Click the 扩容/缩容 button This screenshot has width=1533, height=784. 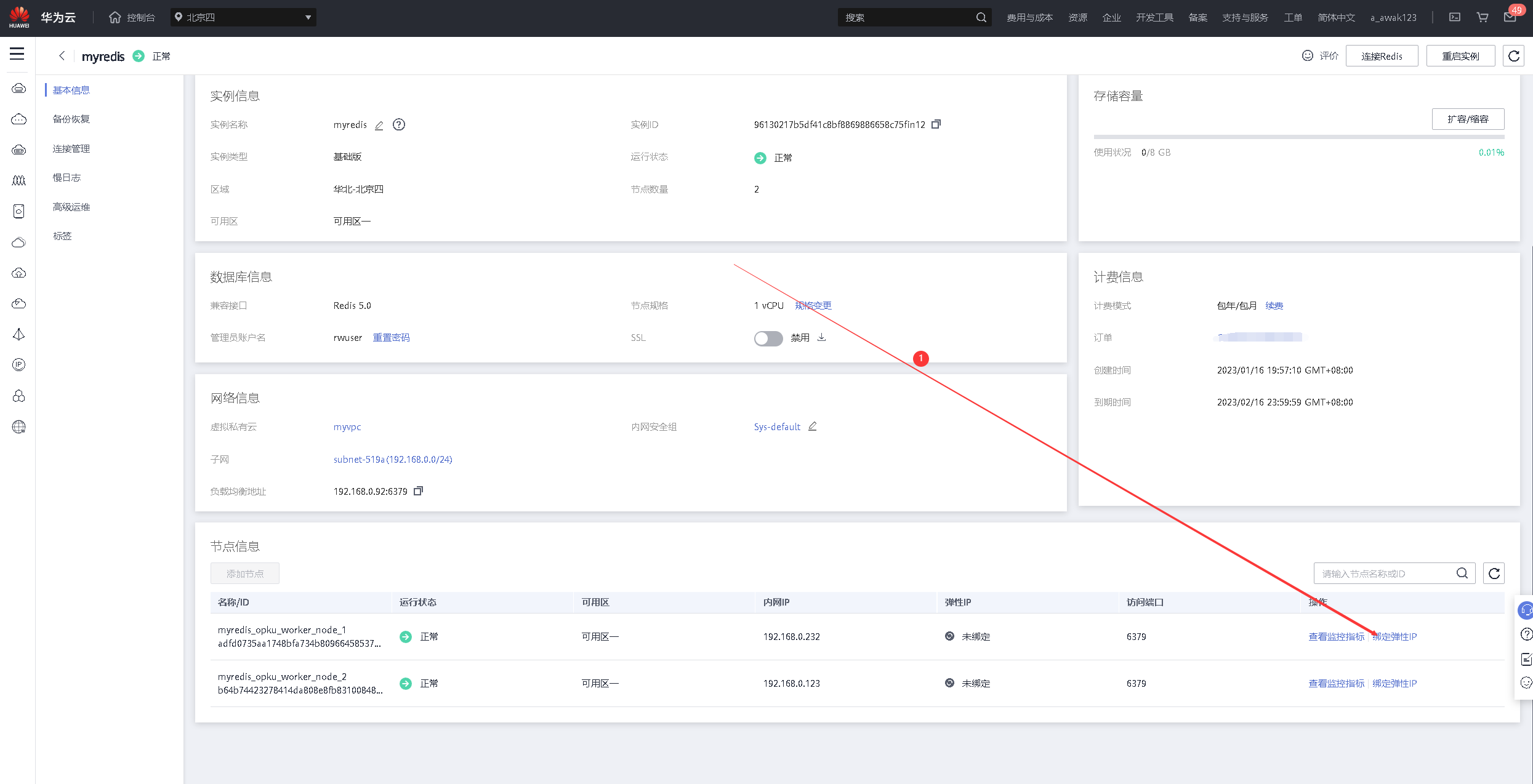click(x=1468, y=119)
